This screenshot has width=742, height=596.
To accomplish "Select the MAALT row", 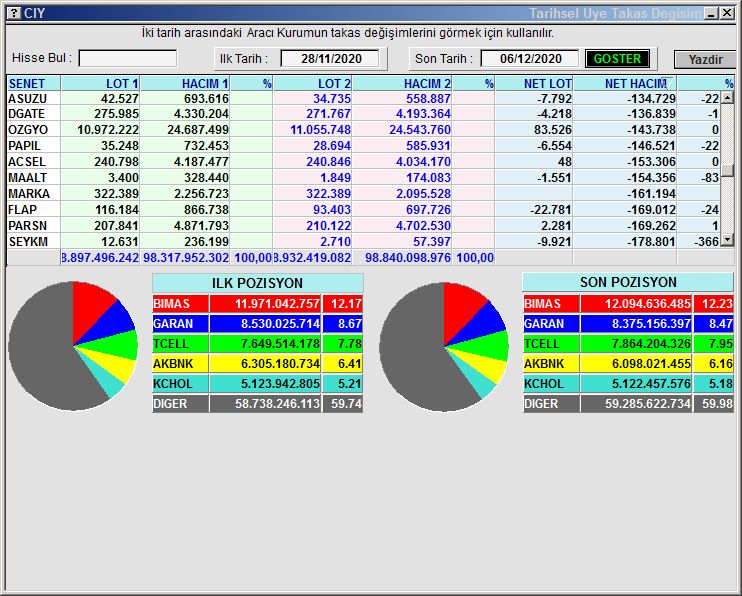I will [363, 178].
